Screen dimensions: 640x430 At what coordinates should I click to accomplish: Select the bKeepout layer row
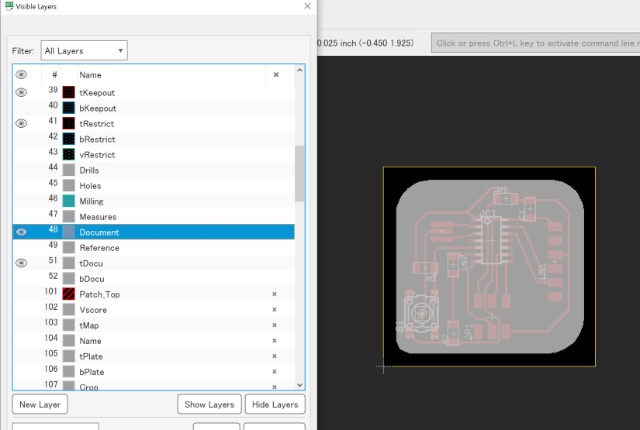tap(153, 108)
